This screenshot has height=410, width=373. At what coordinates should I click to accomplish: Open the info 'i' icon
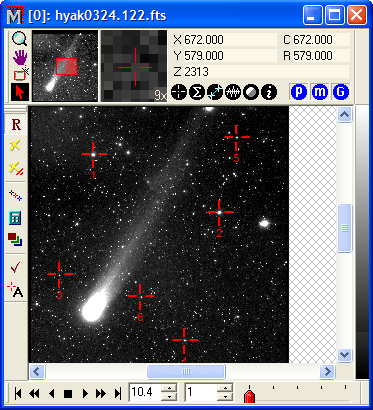click(x=269, y=92)
